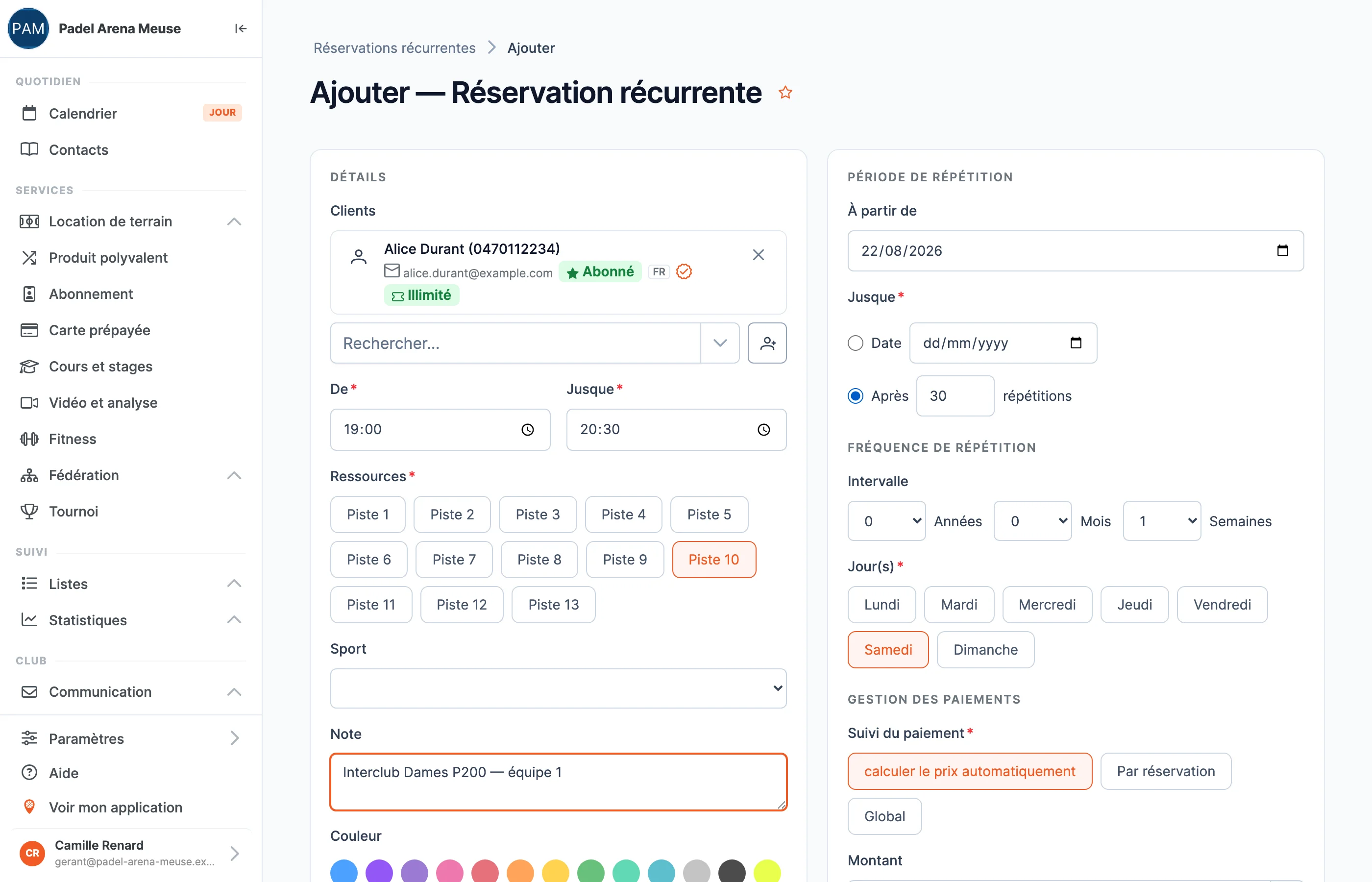Pick the blue color swatch
This screenshot has height=882, width=1372.
click(x=344, y=871)
